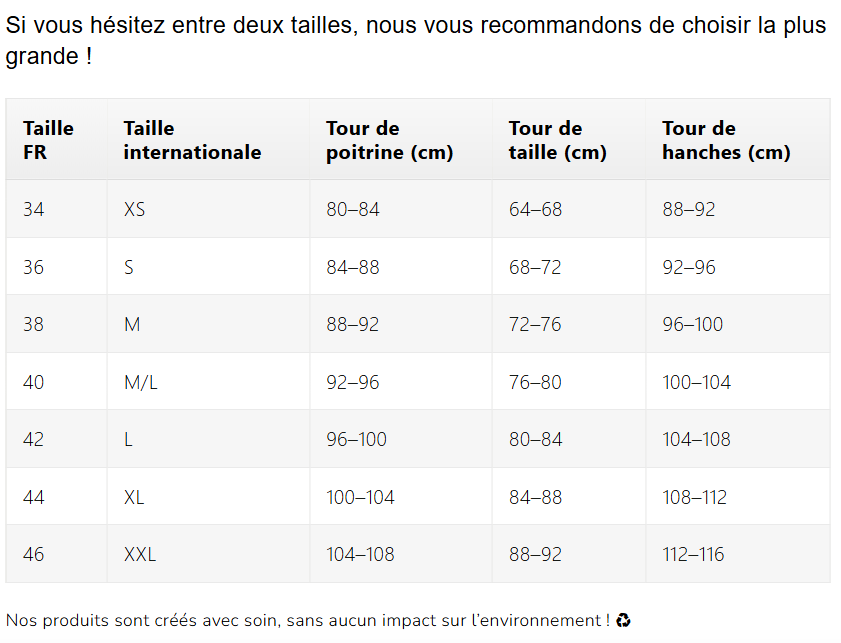Viewport: 841px width, 643px height.
Task: Select waist measurement 68–72 cell
Action: pos(535,267)
